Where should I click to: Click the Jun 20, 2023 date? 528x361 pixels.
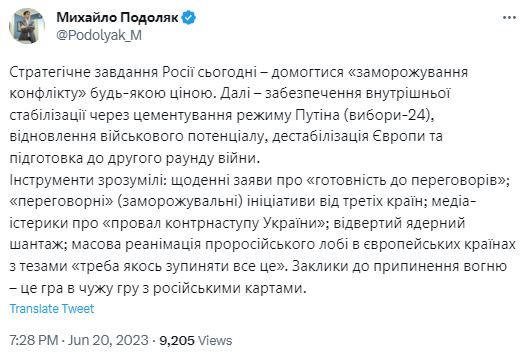[x=108, y=340]
